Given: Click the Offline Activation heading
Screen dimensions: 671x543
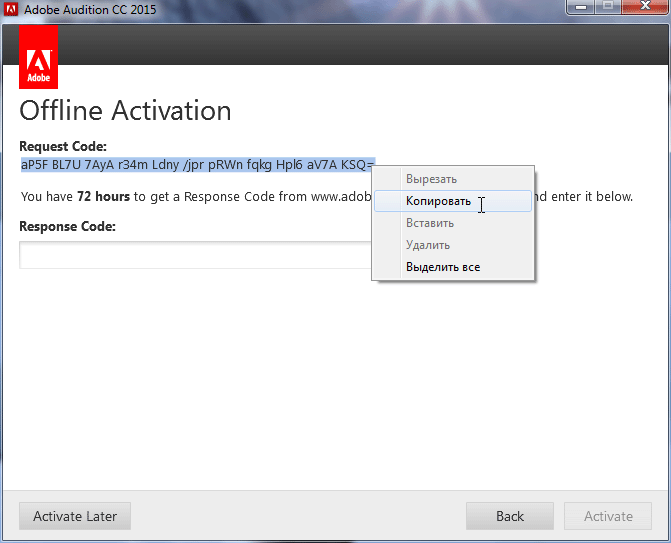Looking at the screenshot, I should pos(125,110).
